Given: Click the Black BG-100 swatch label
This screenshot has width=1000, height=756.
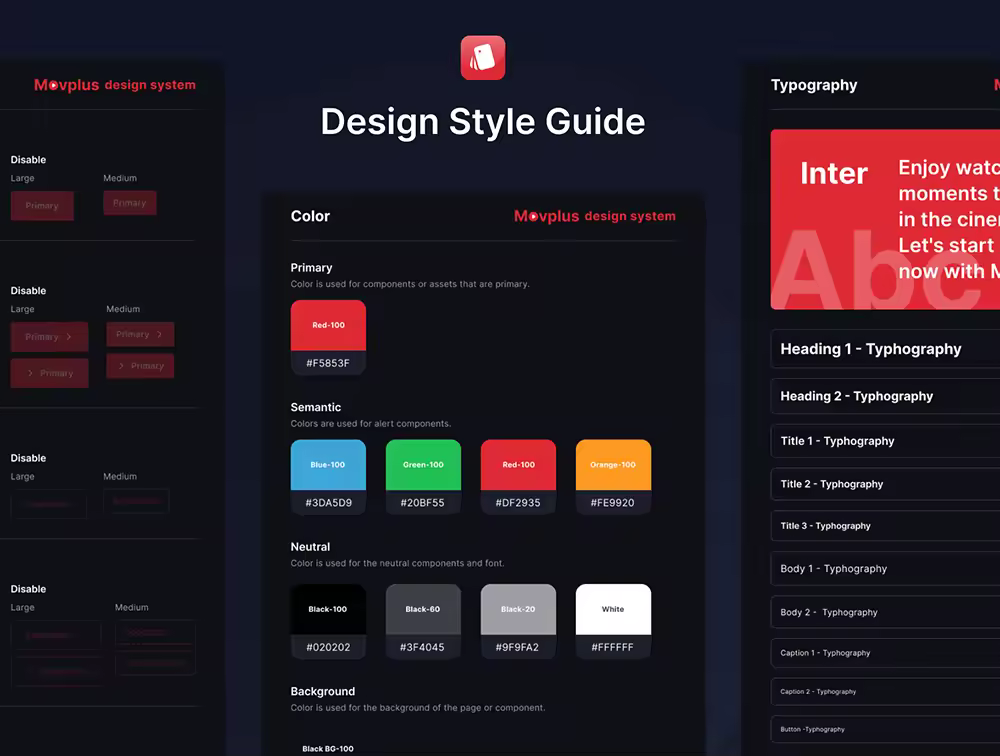Looking at the screenshot, I should (x=328, y=749).
